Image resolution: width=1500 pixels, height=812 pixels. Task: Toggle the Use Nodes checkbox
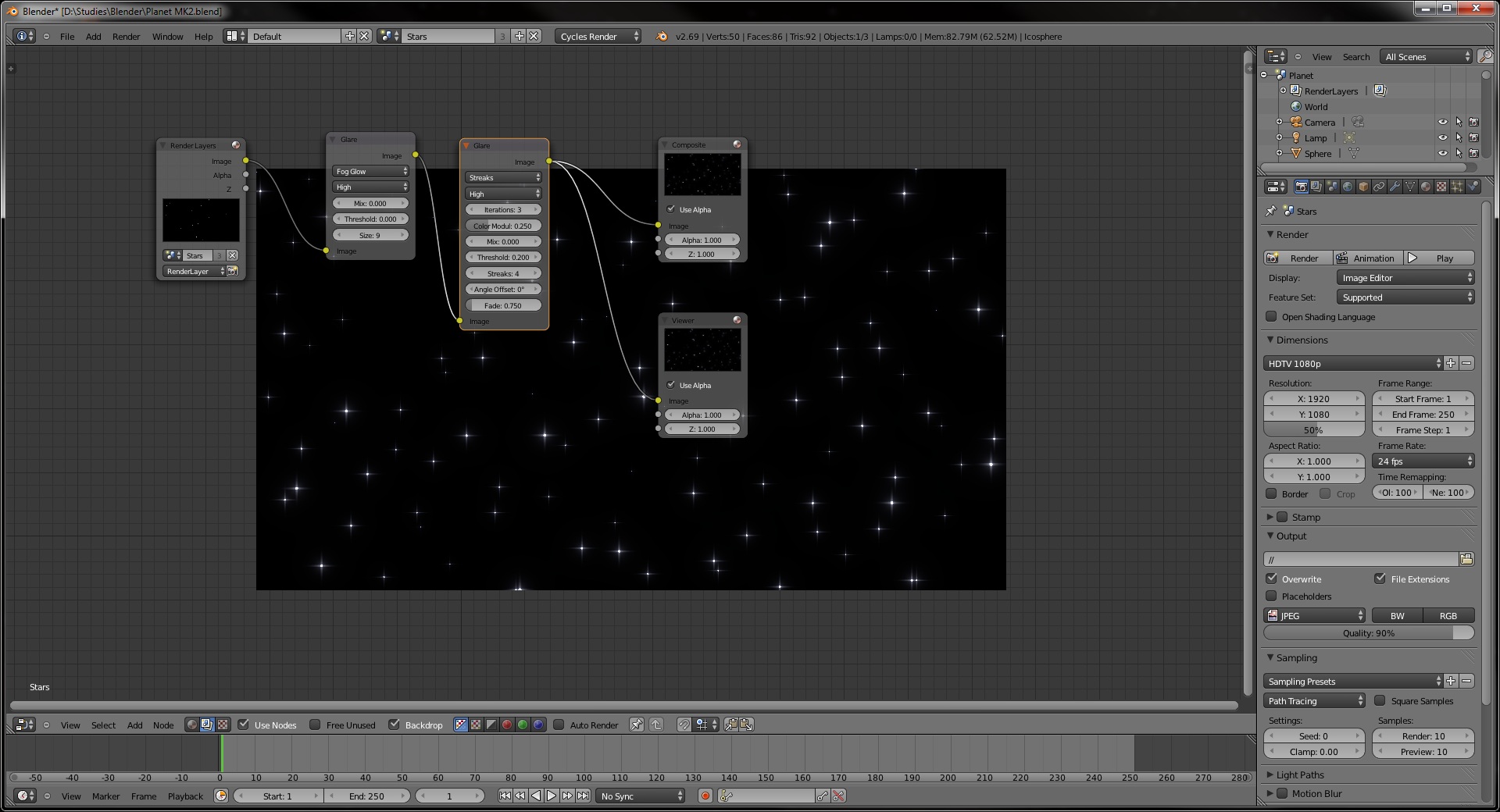tap(244, 725)
